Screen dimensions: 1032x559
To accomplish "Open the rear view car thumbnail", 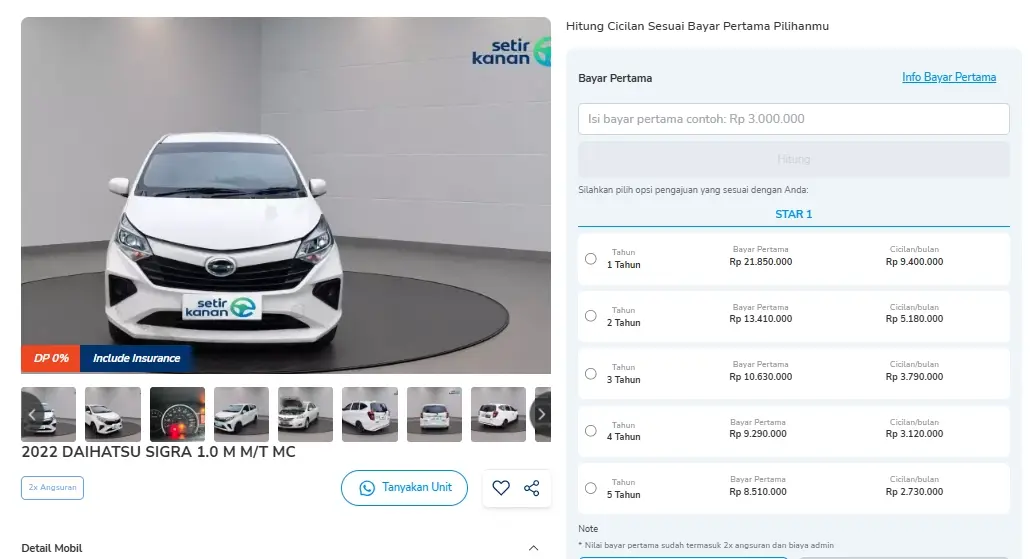I will (x=434, y=414).
